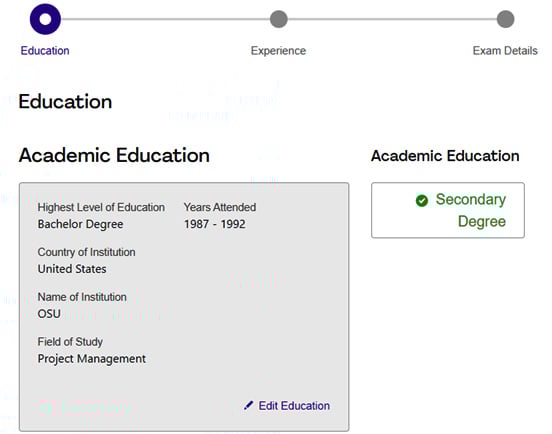Click the Edit Education link

click(x=294, y=405)
